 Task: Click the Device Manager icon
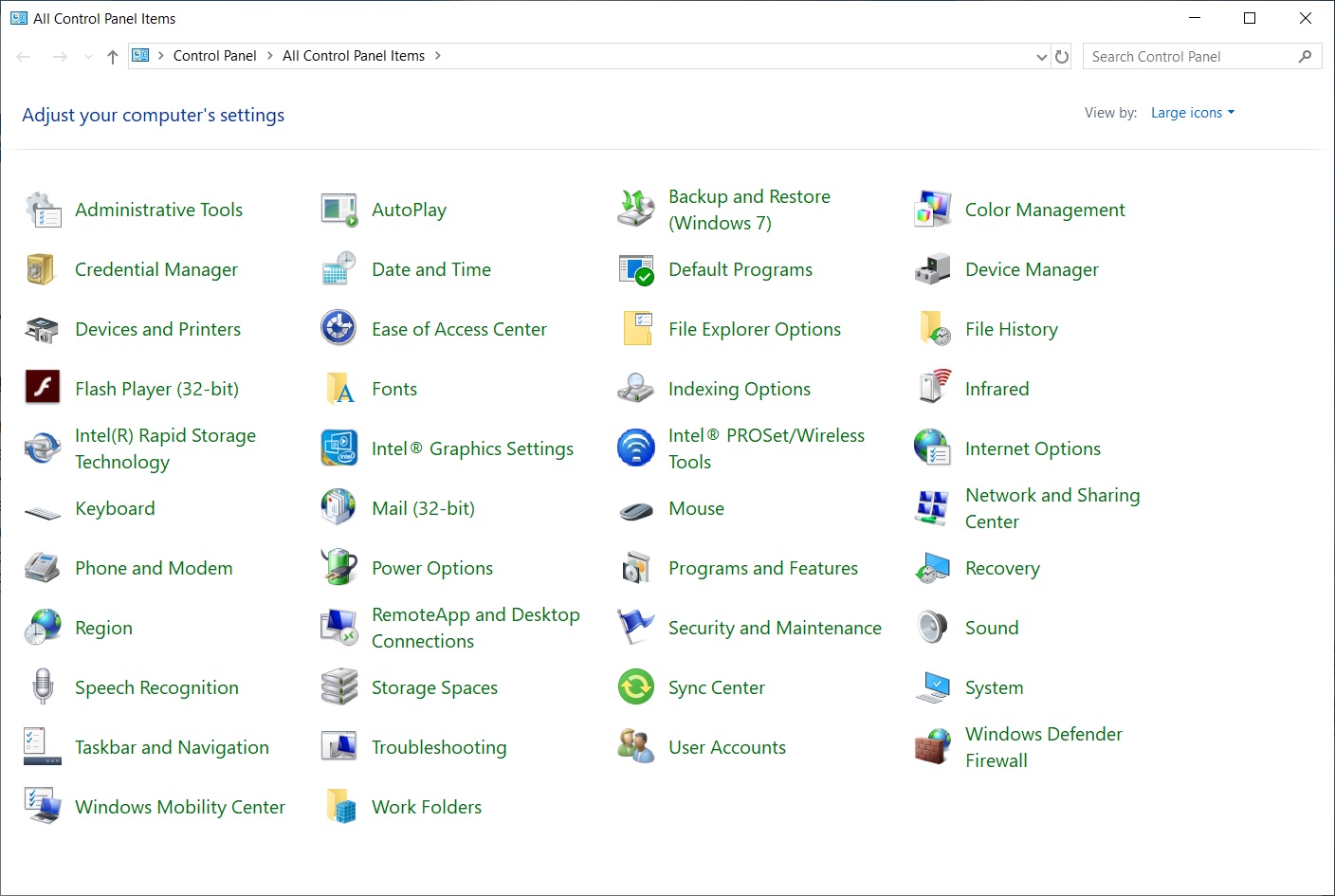tap(933, 269)
